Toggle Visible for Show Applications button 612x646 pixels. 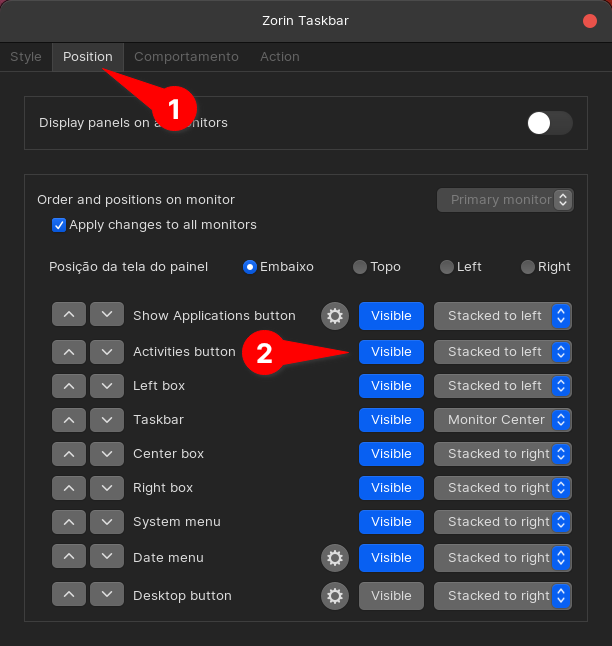[391, 316]
